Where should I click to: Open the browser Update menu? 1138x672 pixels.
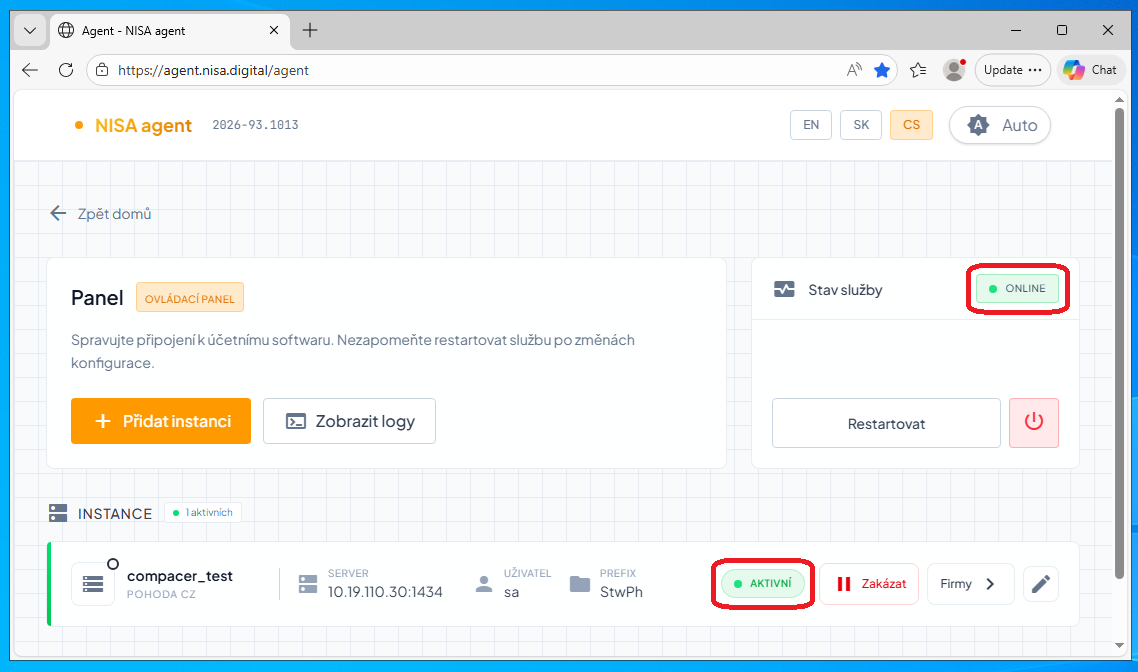(1012, 70)
